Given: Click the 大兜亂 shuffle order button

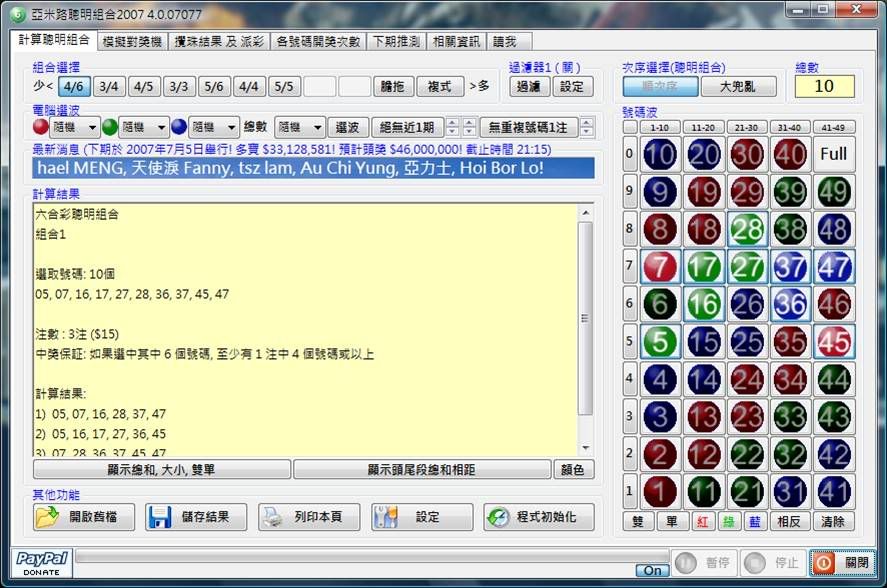Looking at the screenshot, I should [x=738, y=86].
